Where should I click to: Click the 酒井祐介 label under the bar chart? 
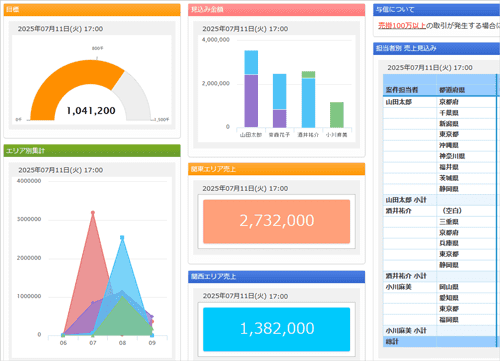[x=308, y=135]
